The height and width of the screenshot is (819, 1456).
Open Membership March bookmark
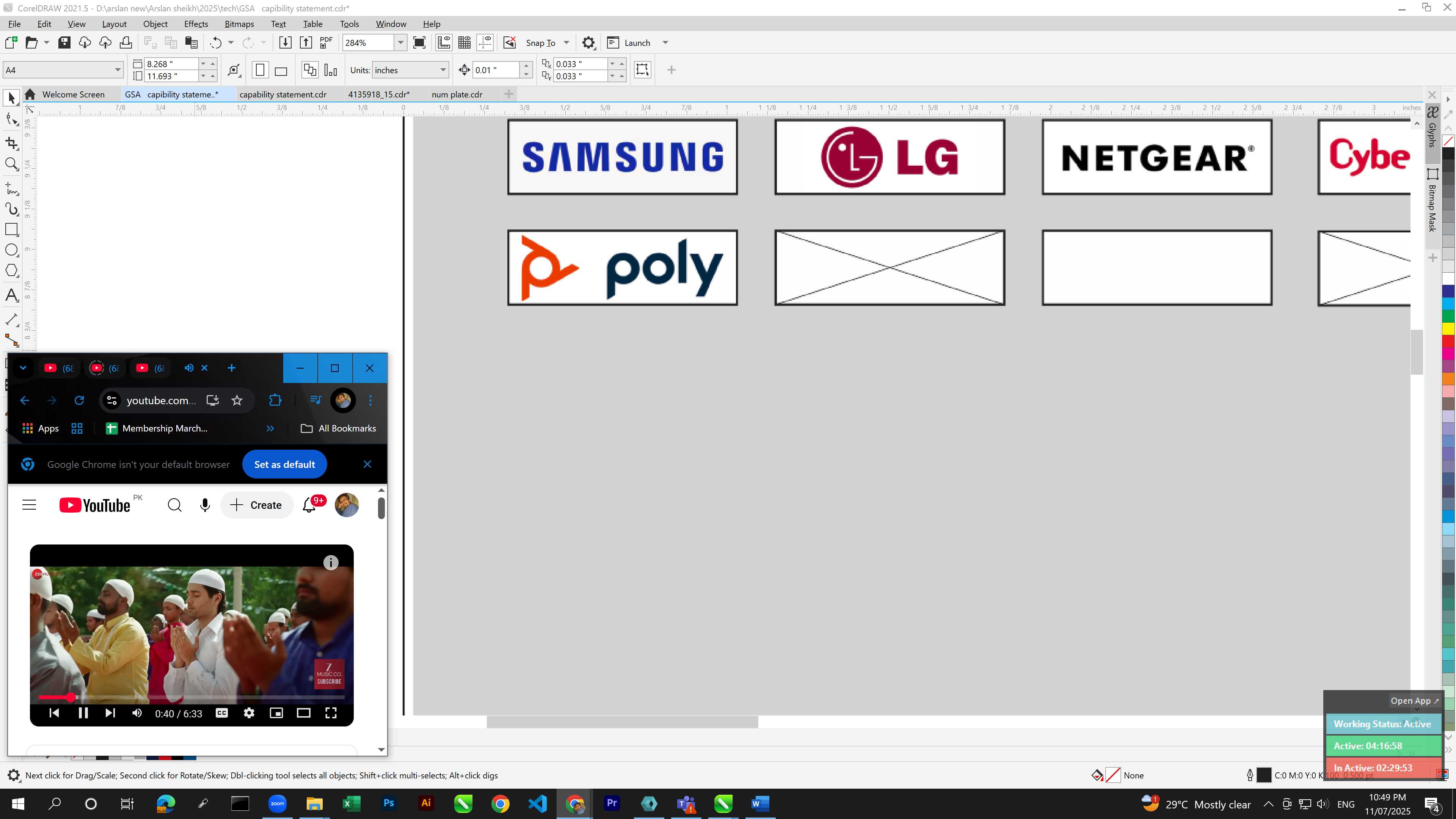(x=157, y=428)
